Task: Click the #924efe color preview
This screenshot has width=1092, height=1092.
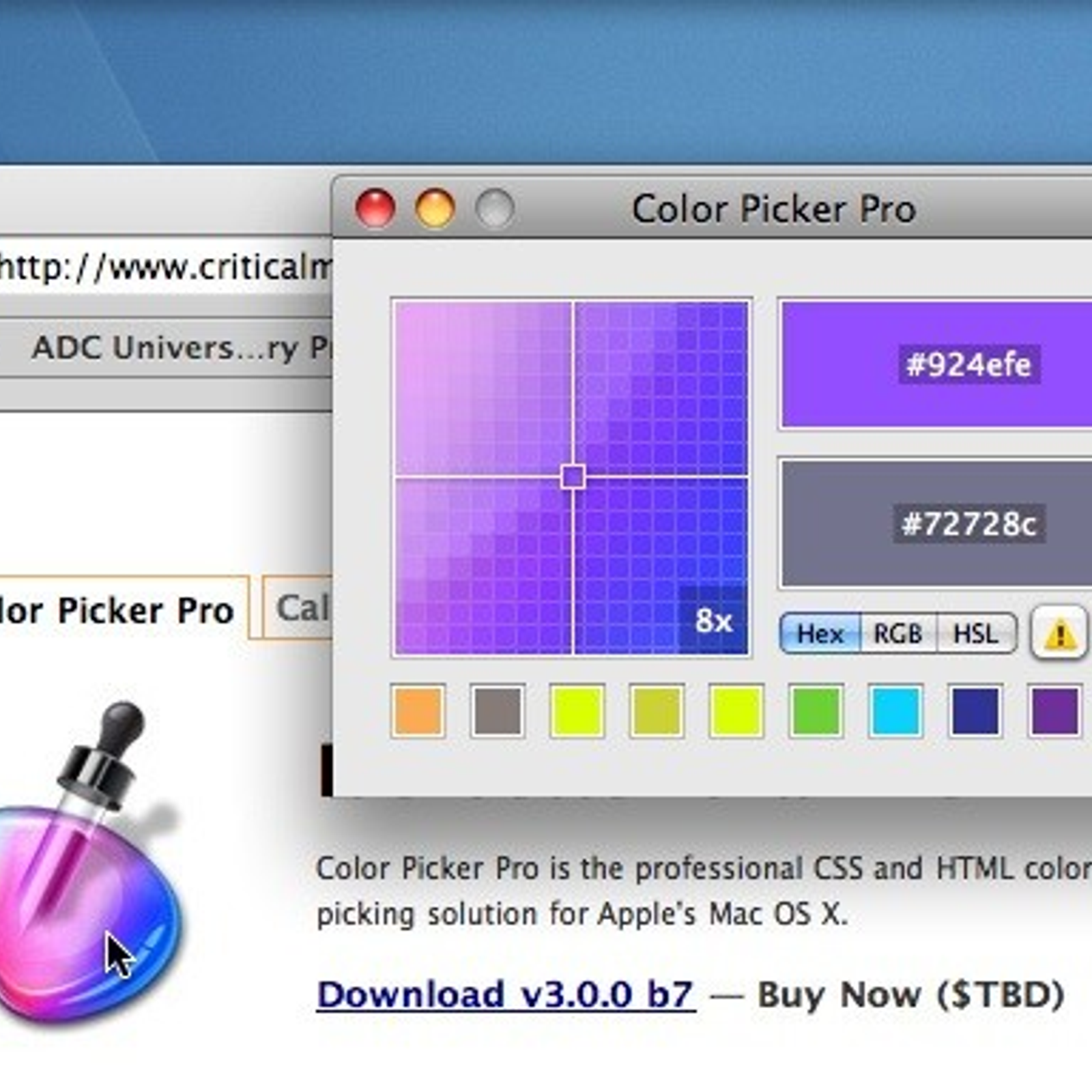Action: tap(936, 364)
